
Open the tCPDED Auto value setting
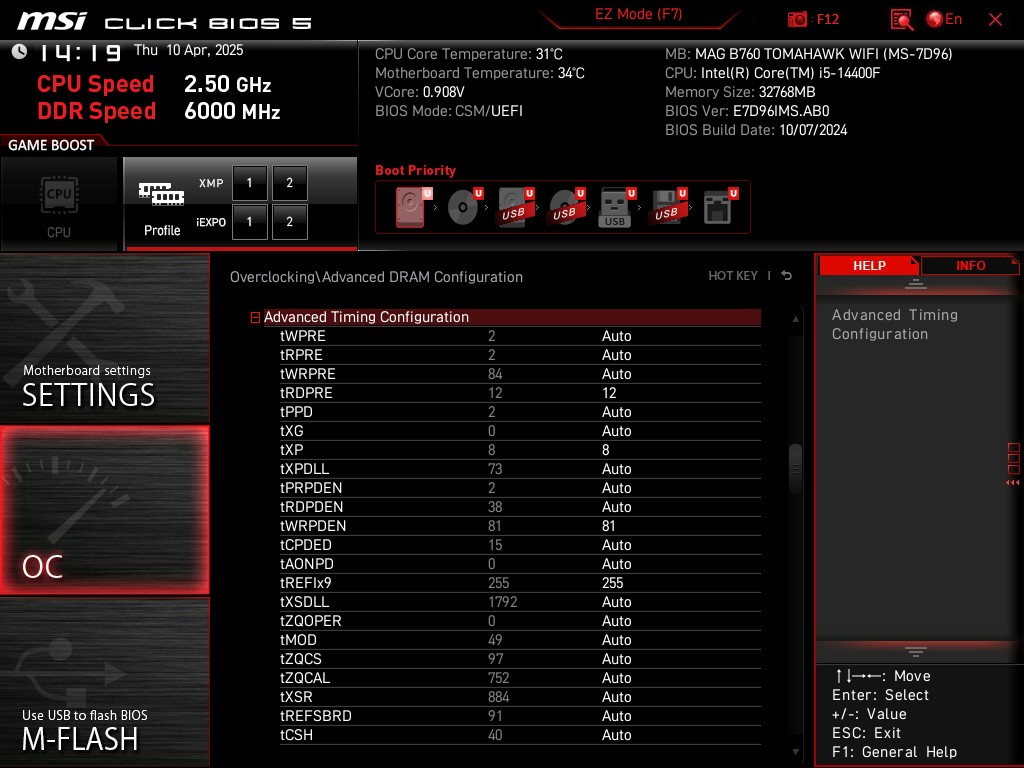point(616,545)
